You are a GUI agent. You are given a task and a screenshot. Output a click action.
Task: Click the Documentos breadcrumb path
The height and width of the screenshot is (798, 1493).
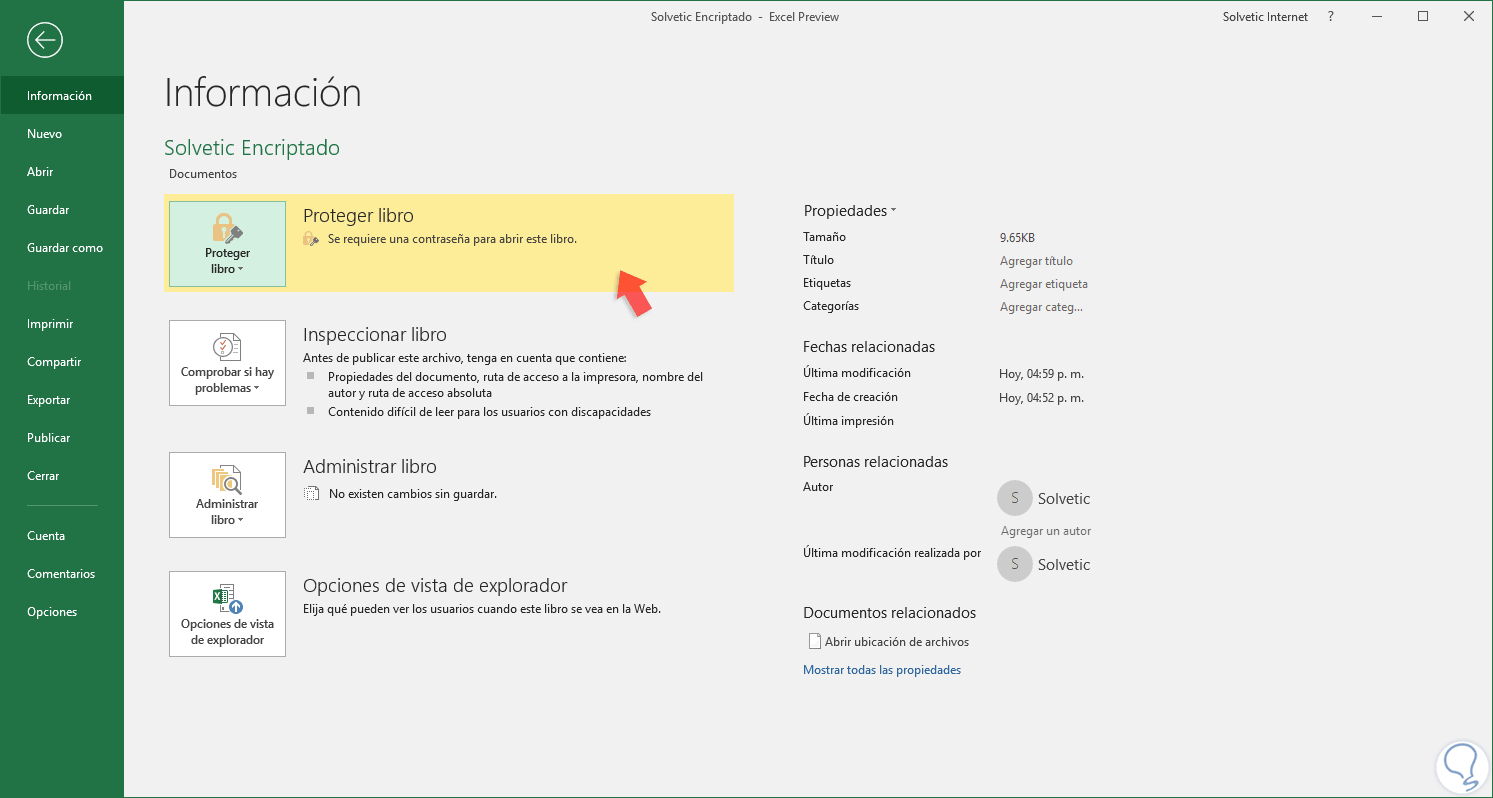coord(203,174)
